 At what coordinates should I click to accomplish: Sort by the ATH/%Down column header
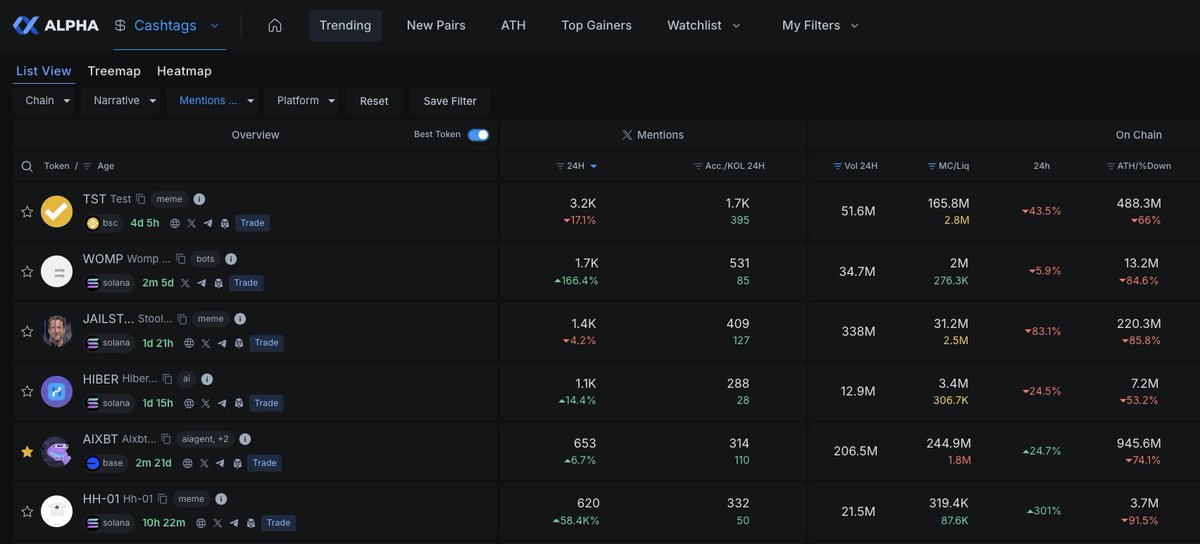1138,166
